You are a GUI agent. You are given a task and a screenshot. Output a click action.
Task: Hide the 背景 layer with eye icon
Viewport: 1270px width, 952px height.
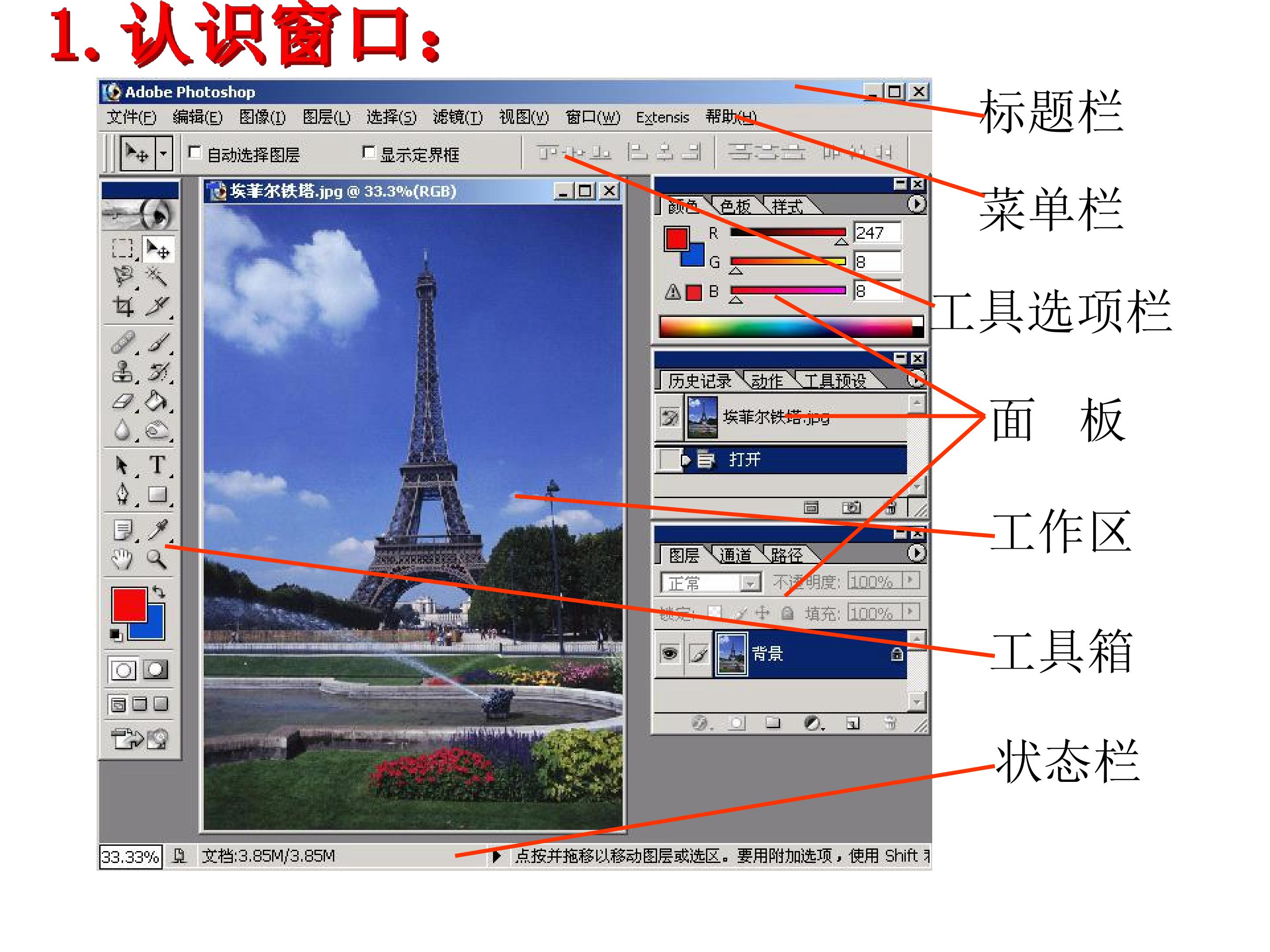(669, 653)
